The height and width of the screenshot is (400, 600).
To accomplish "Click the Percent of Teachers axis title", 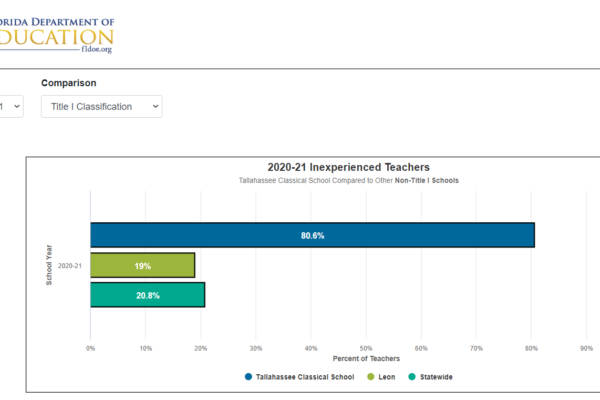I will [366, 359].
